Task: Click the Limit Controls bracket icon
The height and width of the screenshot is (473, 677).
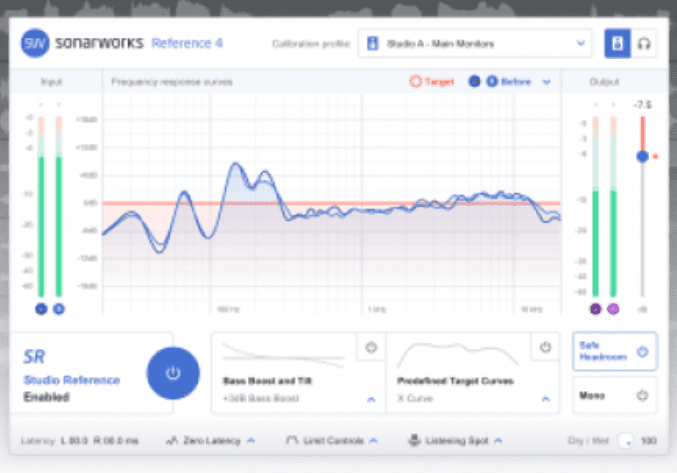Action: tap(292, 439)
